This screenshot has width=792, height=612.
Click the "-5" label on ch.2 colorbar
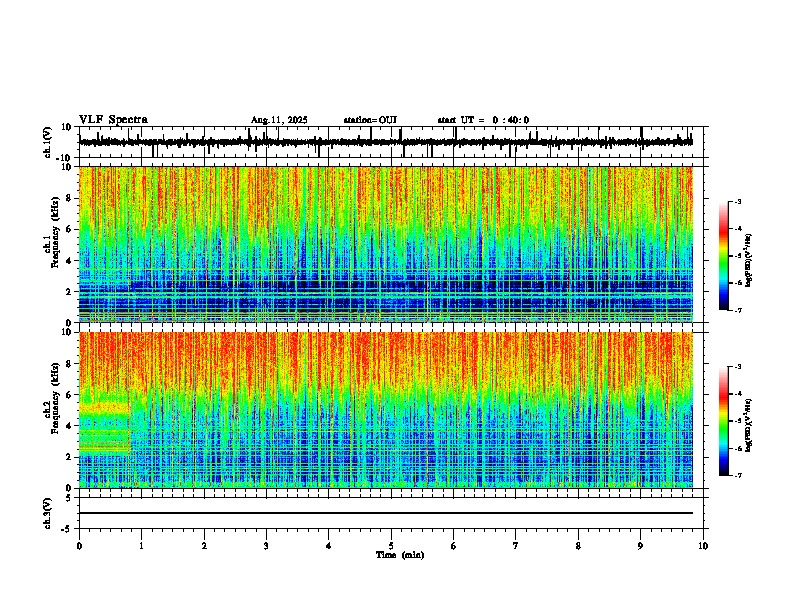point(738,421)
